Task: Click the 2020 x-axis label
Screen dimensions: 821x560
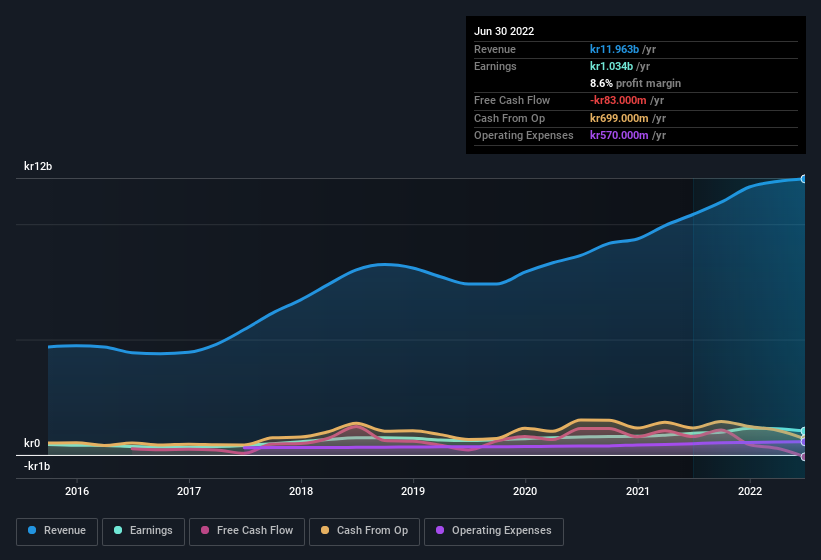Action: [x=525, y=491]
